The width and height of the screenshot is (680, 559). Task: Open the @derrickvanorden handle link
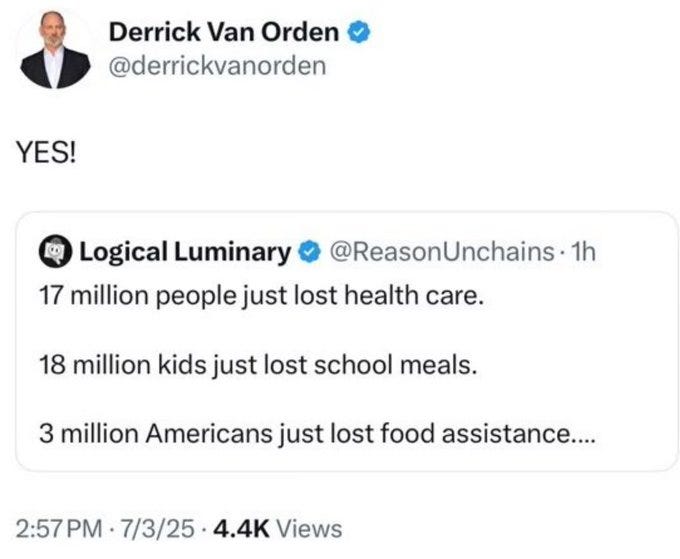216,66
